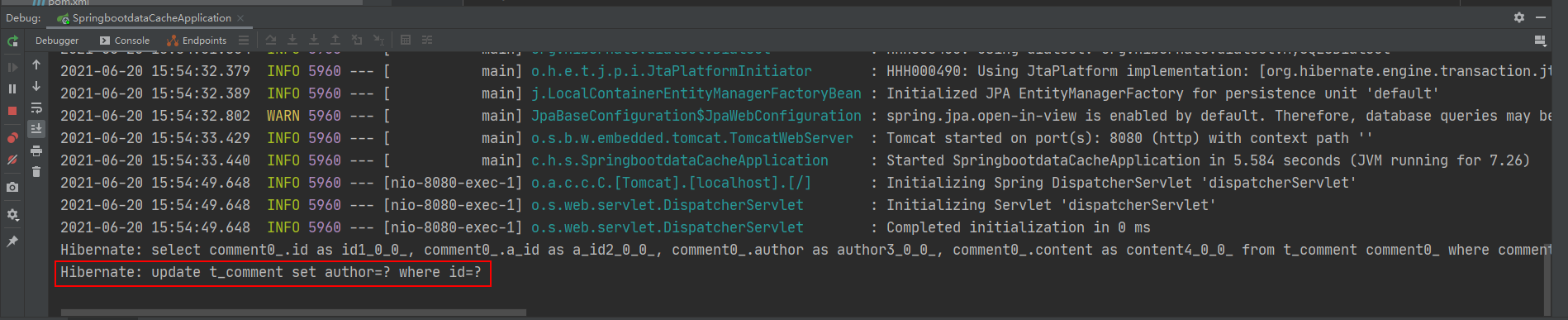The width and height of the screenshot is (1568, 320).
Task: Open JtaPlatformInitiator class link
Action: point(671,72)
